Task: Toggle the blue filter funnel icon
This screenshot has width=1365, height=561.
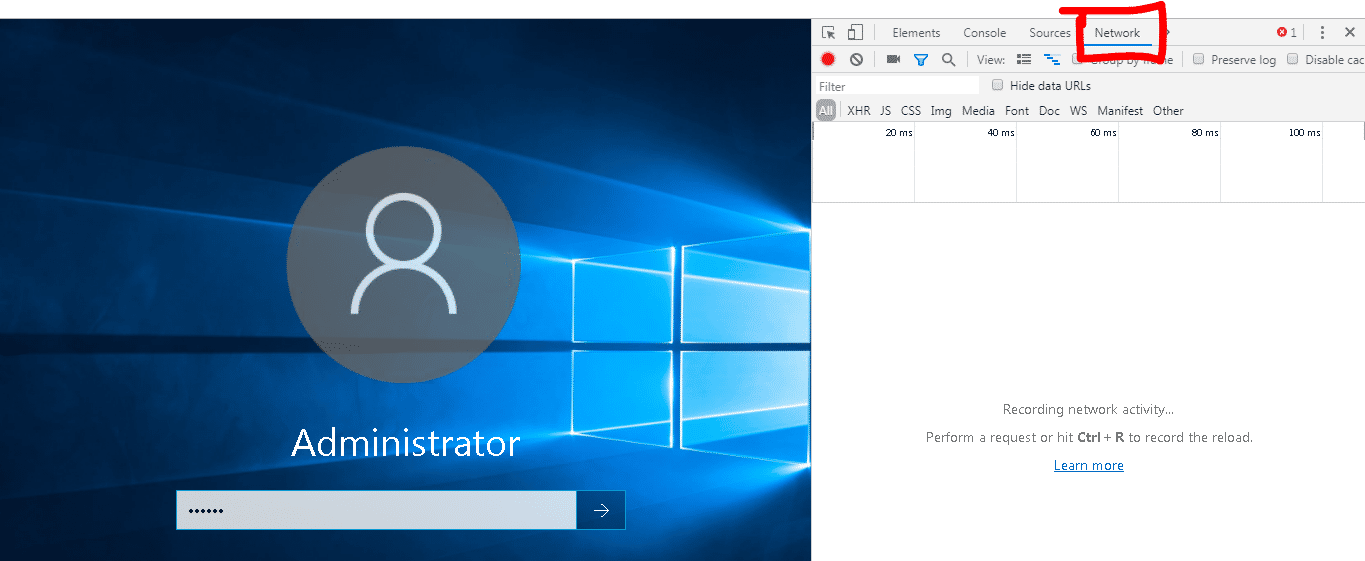Action: [x=921, y=60]
